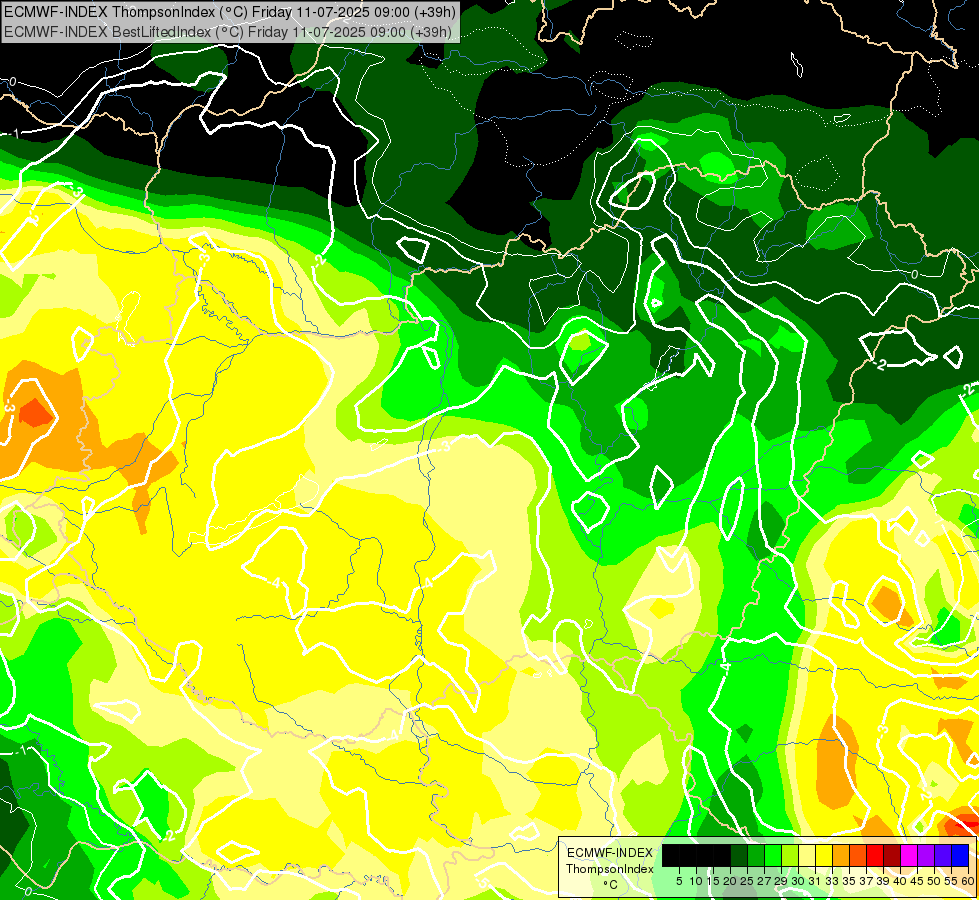Click the legend's ECMWF-INDEX label
The image size is (979, 900).
[610, 853]
